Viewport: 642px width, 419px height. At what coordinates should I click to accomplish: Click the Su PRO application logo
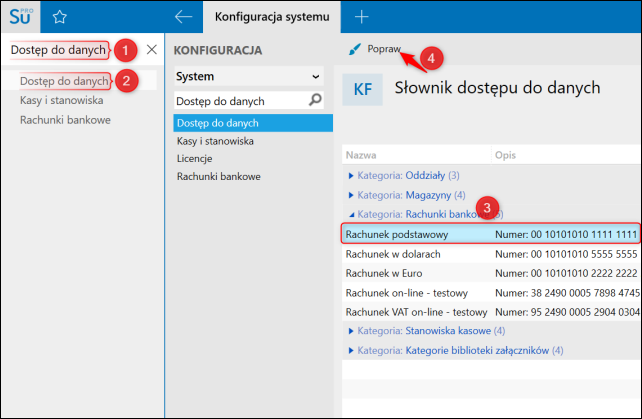click(19, 16)
